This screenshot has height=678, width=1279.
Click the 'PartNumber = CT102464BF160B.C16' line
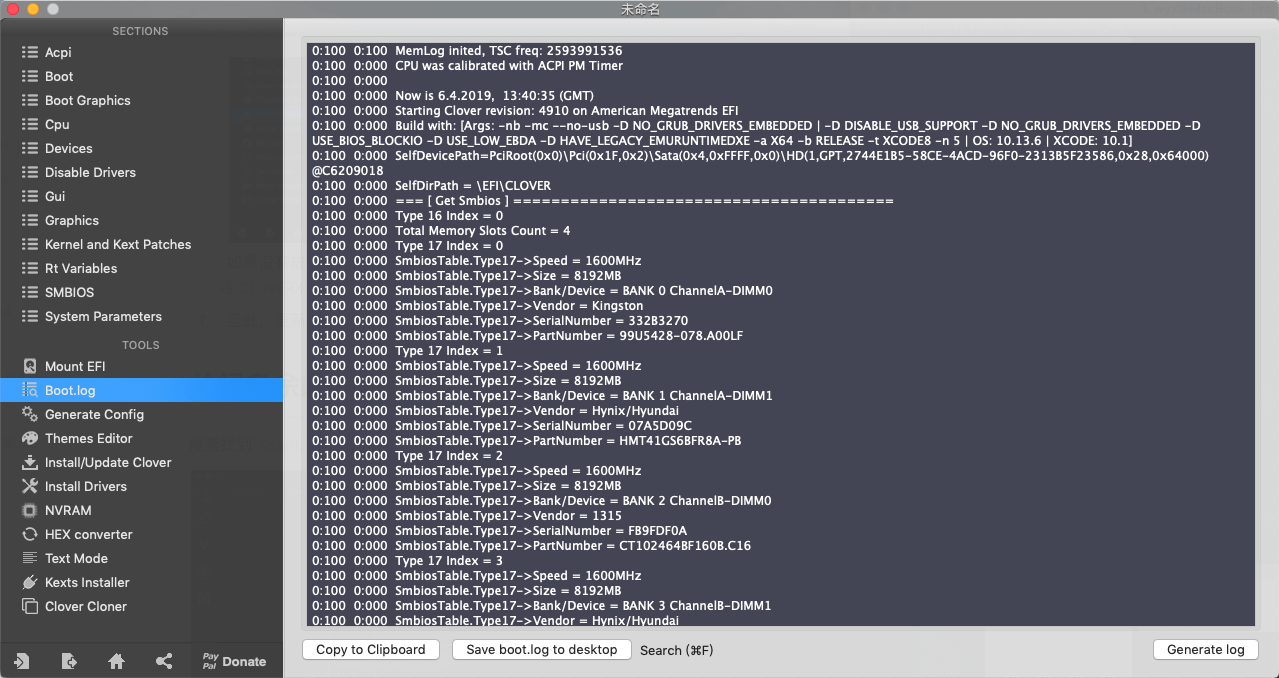coord(531,545)
